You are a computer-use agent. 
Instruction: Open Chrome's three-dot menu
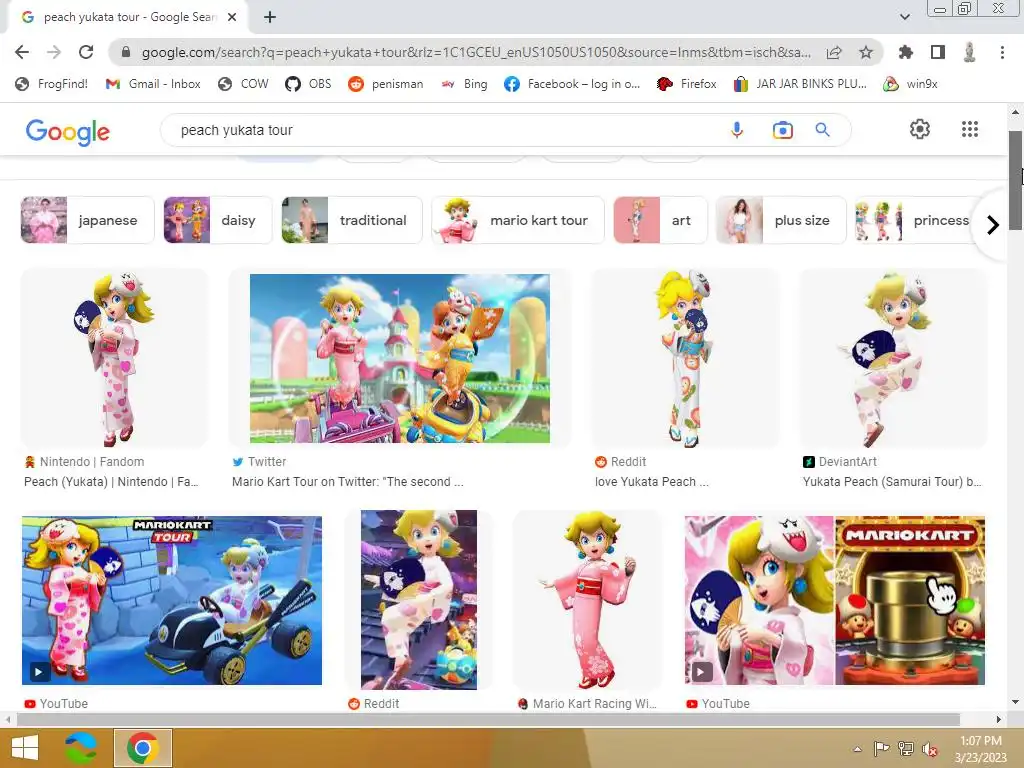tap(1002, 52)
